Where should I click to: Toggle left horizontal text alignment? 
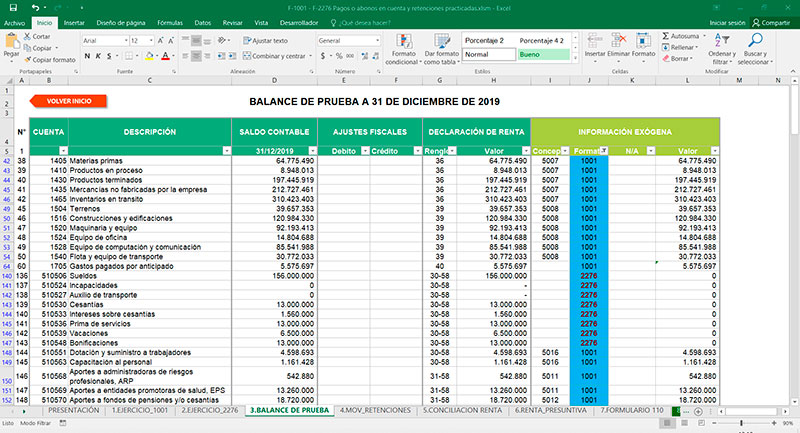[185, 56]
